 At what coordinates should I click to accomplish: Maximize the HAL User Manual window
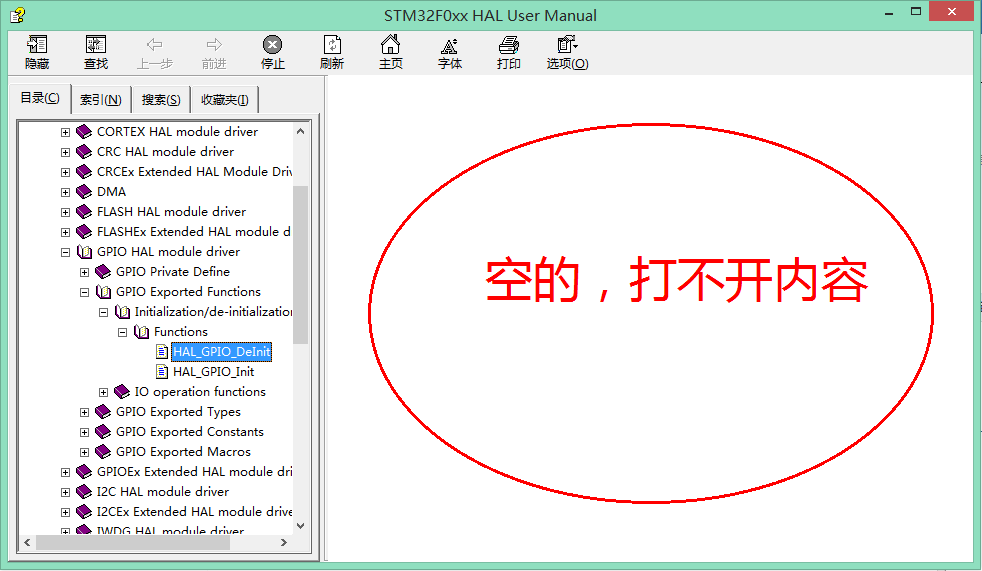[x=916, y=12]
